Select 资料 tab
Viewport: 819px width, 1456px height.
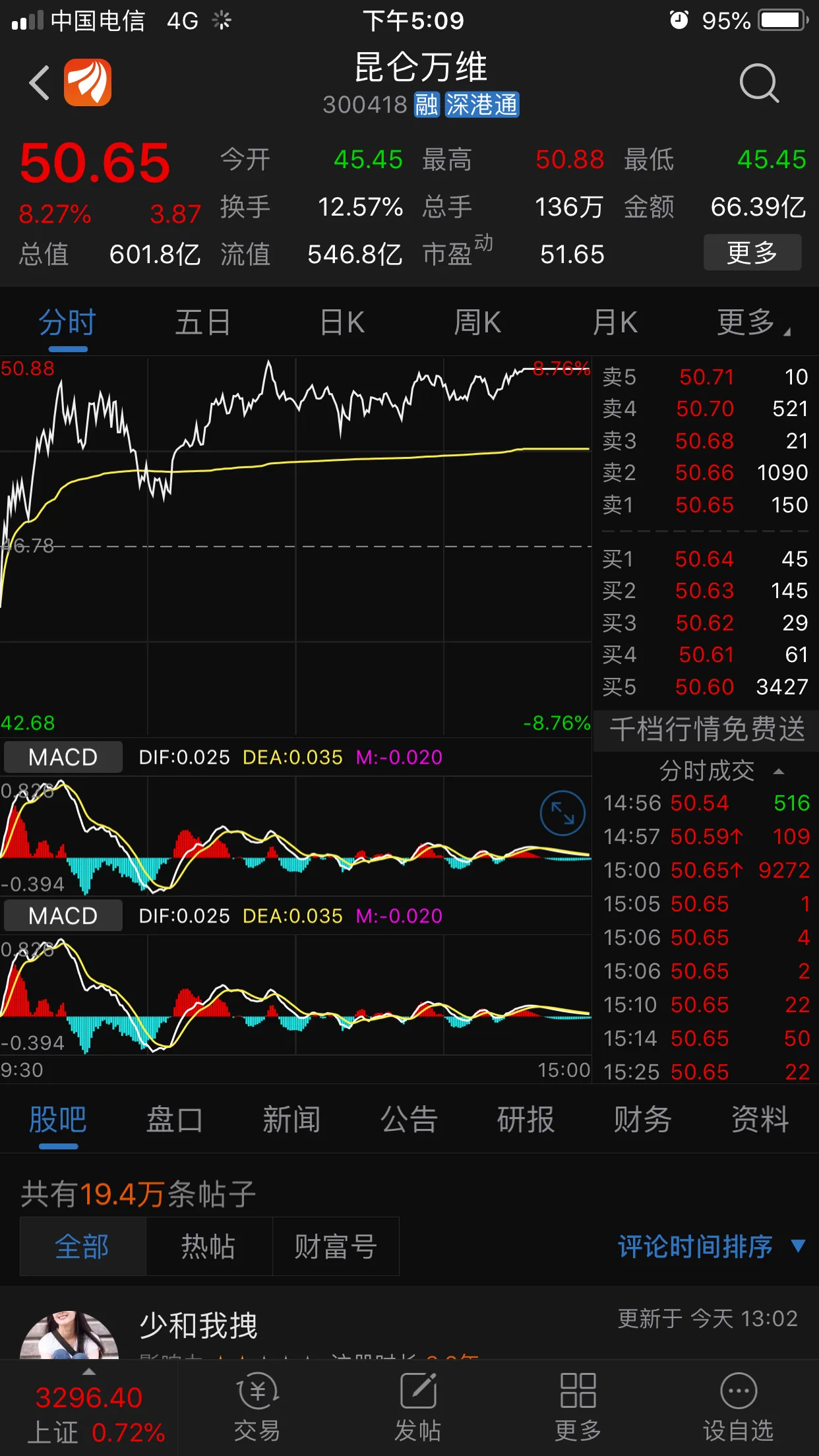coord(760,1120)
